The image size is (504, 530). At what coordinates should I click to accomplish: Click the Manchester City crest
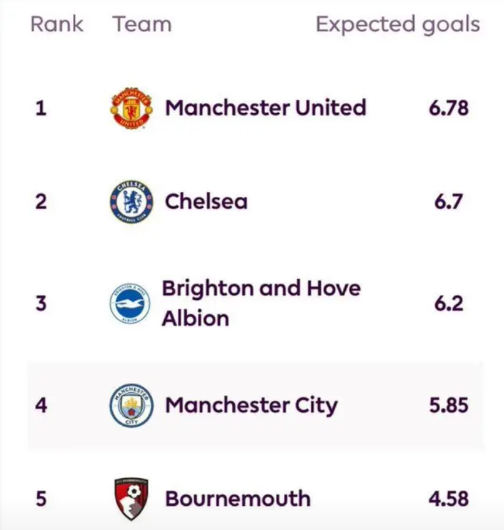click(131, 405)
